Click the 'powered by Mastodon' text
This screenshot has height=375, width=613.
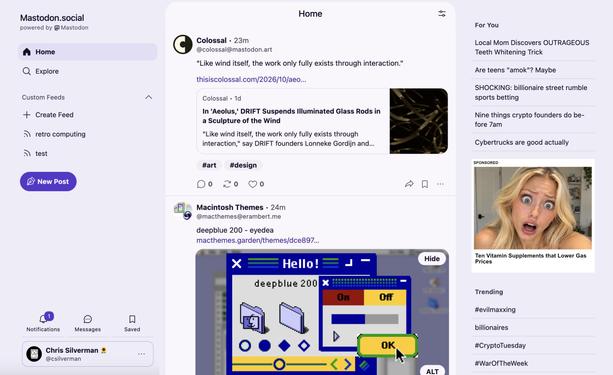pos(54,28)
